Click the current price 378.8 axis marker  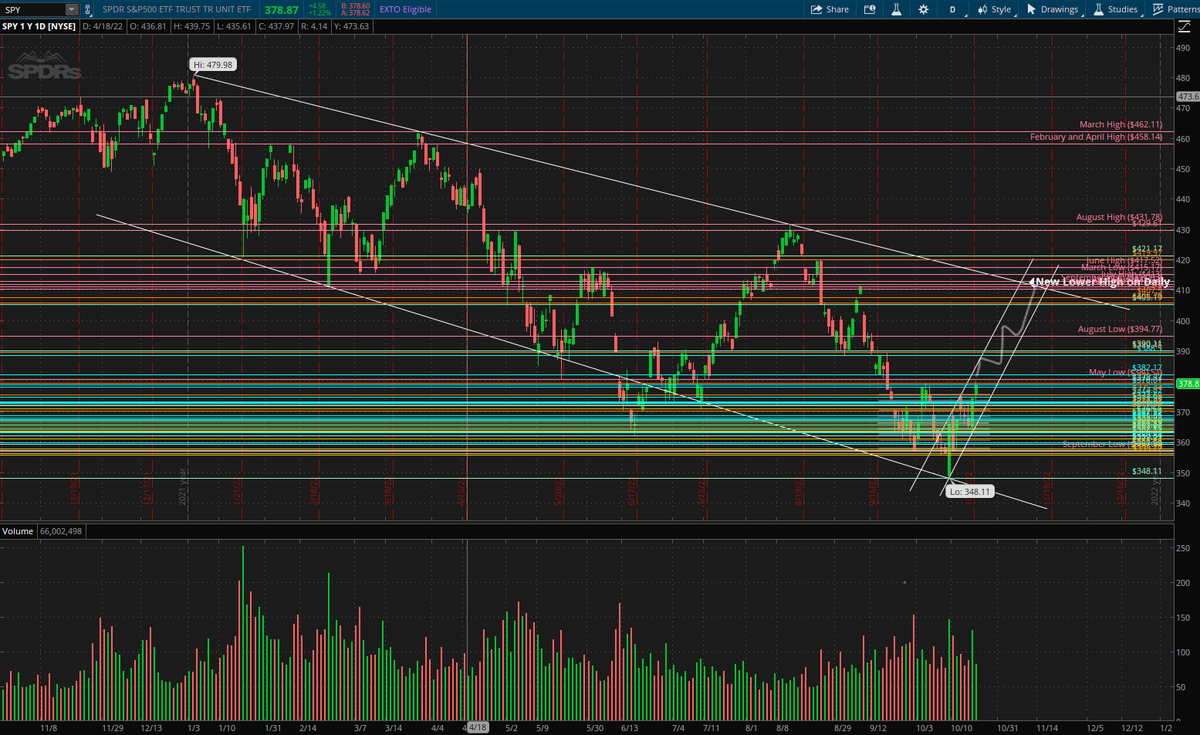(1187, 383)
